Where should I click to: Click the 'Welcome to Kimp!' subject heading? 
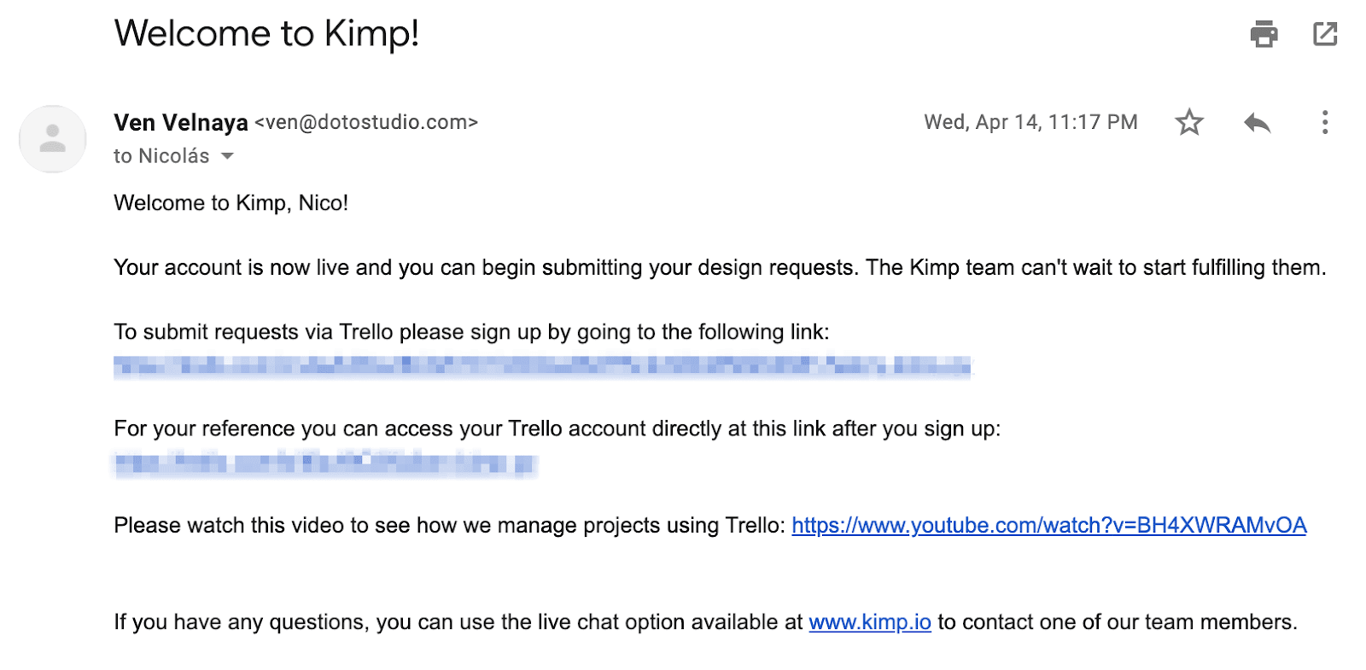coord(266,34)
